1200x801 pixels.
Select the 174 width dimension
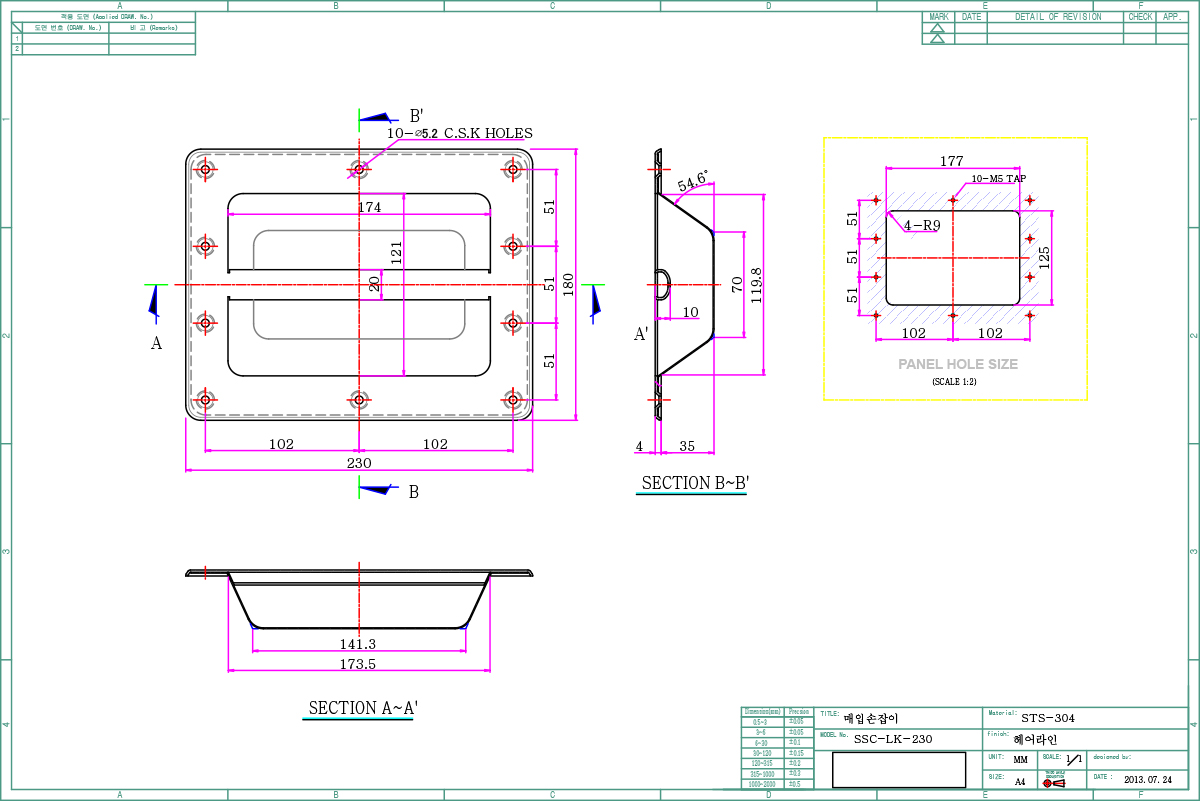[370, 208]
